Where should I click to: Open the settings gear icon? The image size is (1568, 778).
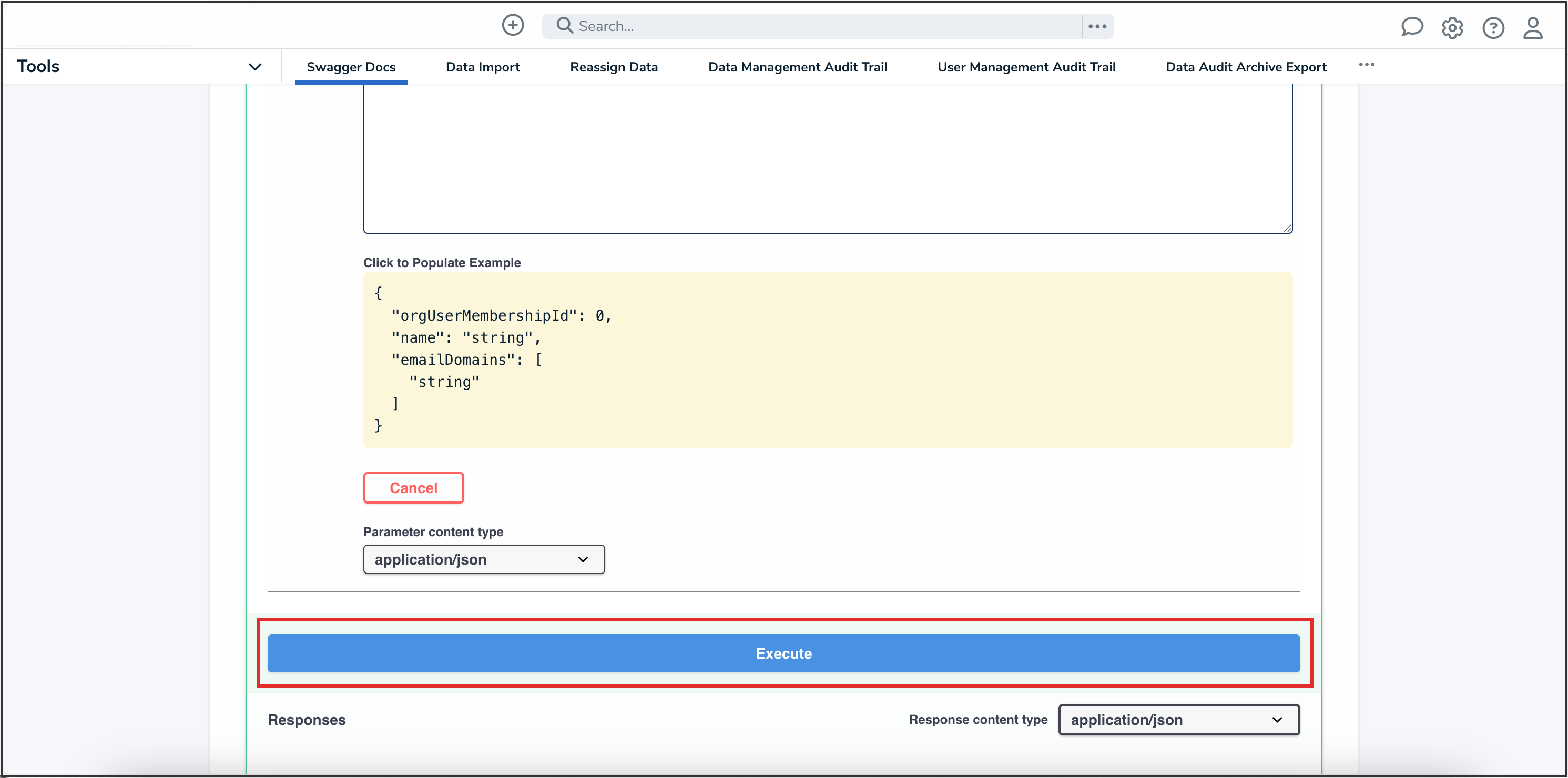(x=1452, y=27)
